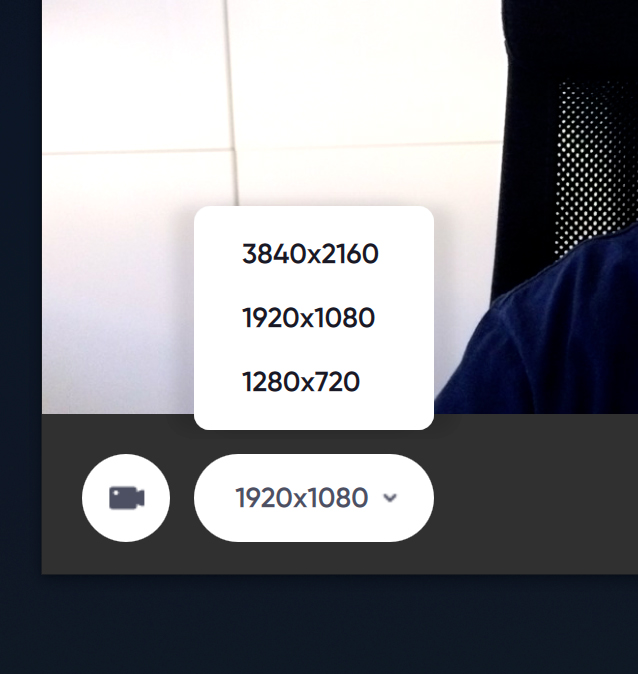Pick the 1280x720 resolution option
Screen dimensions: 638x674
point(301,382)
